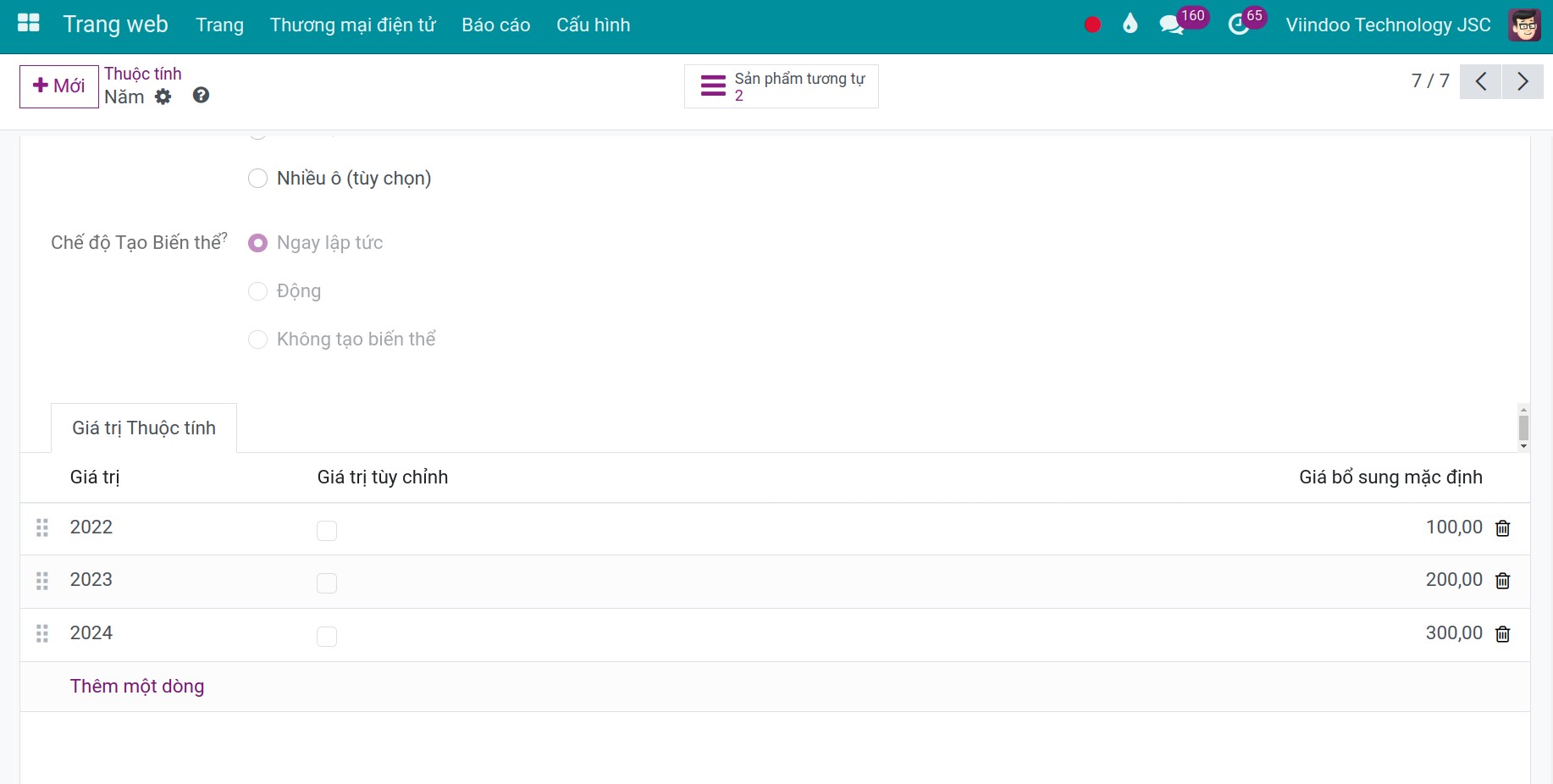The image size is (1553, 784).
Task: Go to the previous record arrow
Action: coord(1480,82)
